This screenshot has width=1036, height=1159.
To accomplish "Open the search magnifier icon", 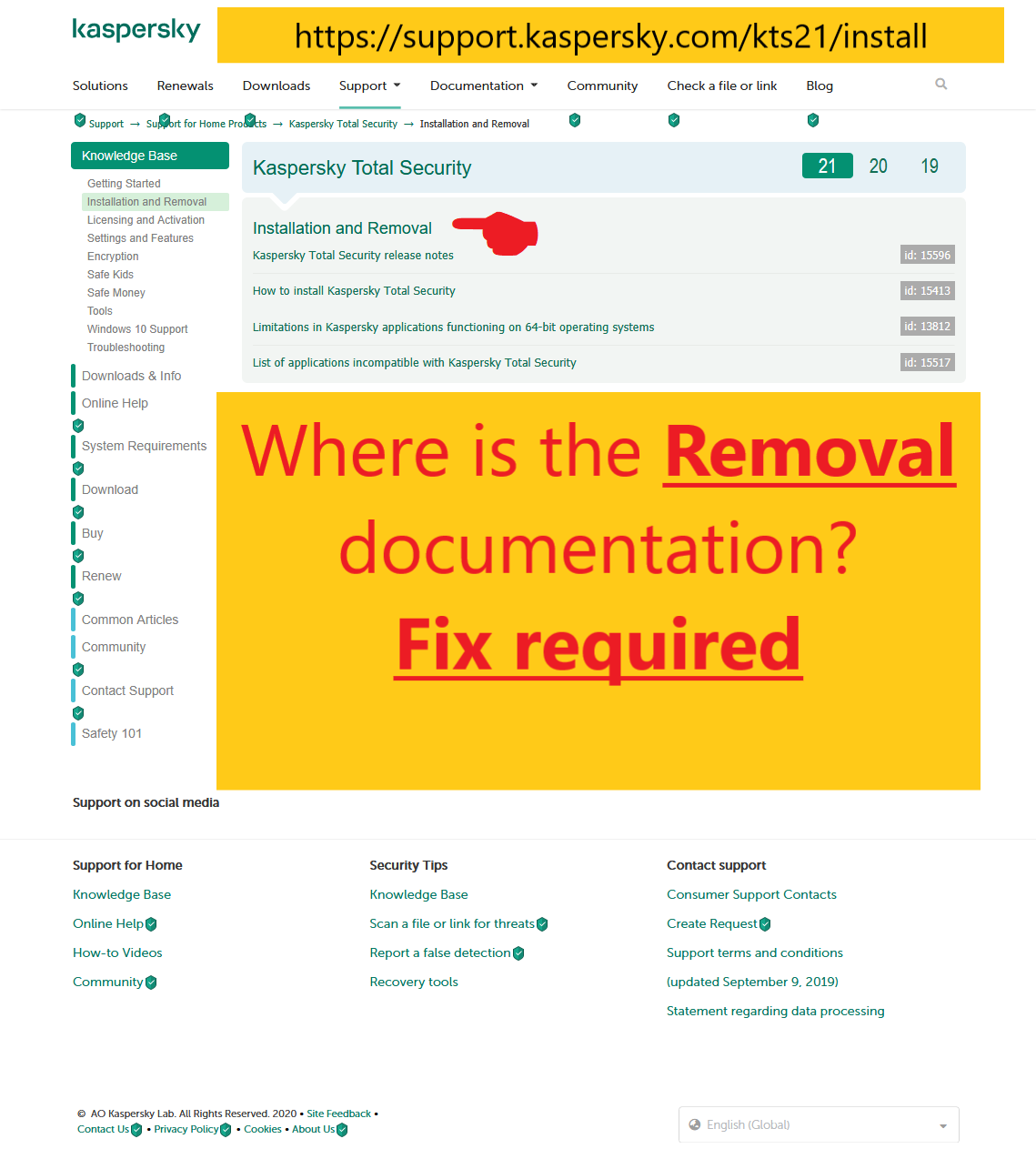I will [941, 84].
